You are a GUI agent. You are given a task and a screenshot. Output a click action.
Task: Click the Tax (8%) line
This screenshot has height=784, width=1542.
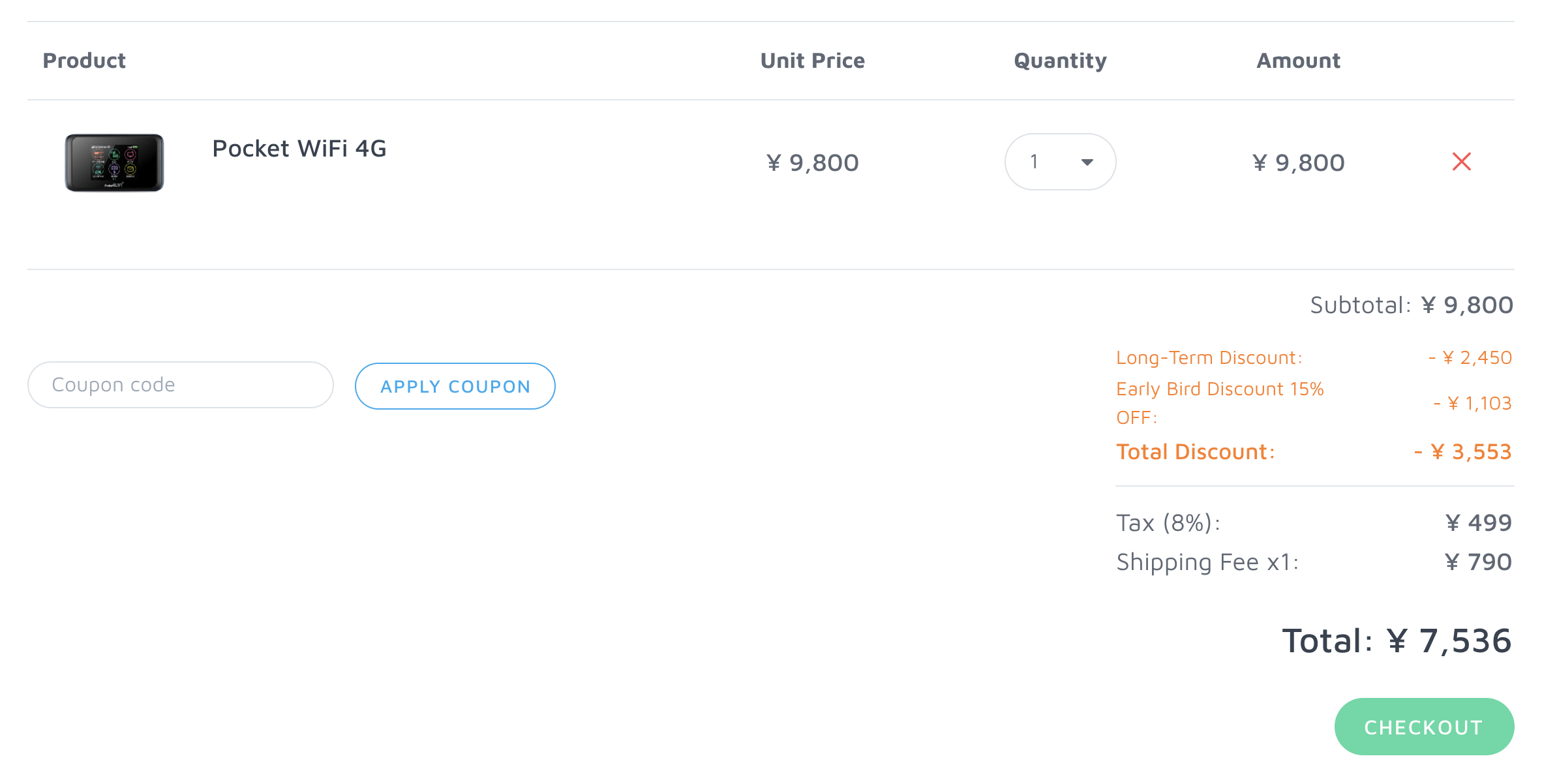(x=1314, y=522)
